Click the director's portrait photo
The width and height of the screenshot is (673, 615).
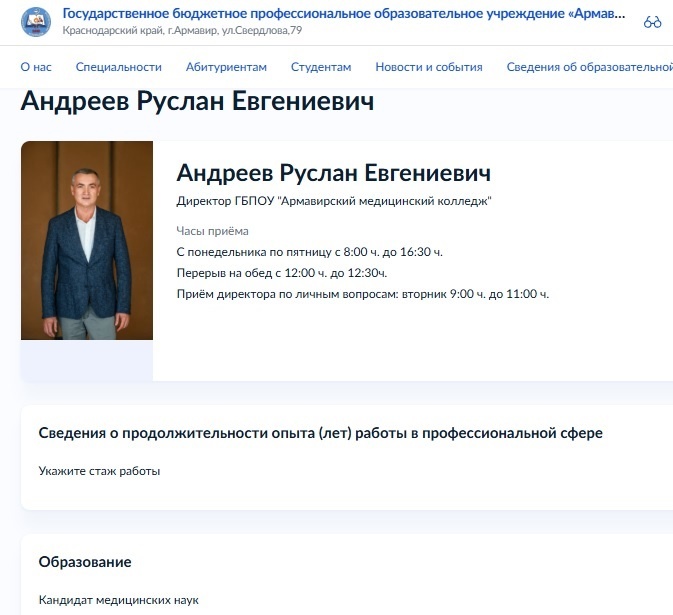[x=87, y=240]
